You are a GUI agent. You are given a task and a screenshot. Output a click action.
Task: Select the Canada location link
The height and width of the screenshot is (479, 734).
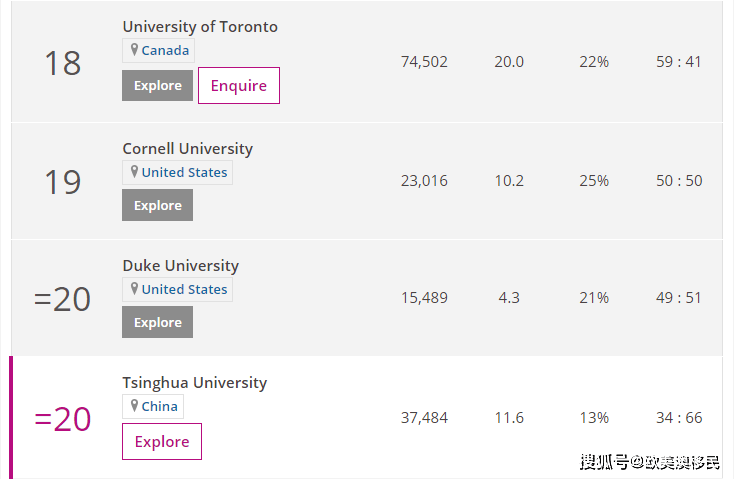(165, 50)
